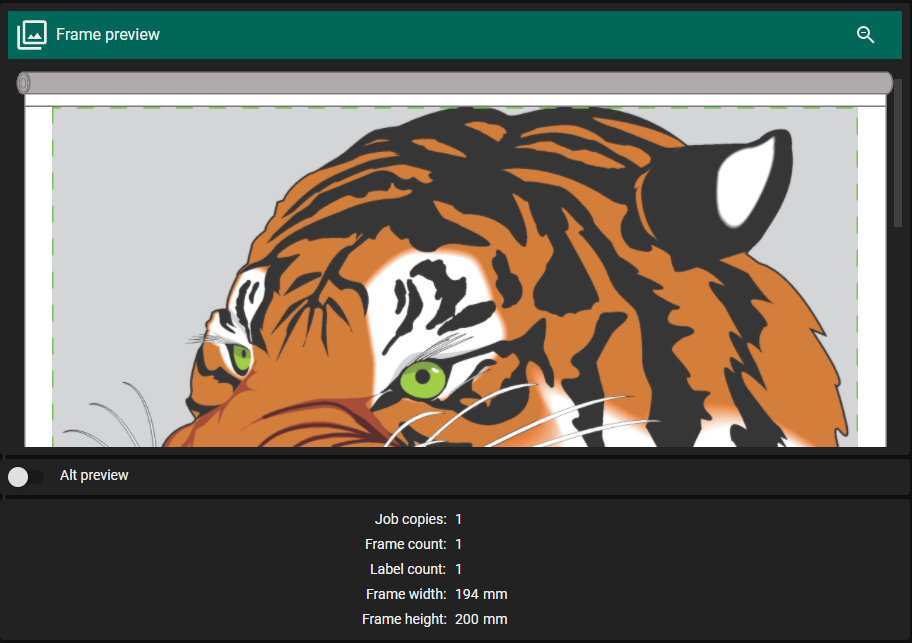Toggle the Alt preview switch

pos(26,477)
